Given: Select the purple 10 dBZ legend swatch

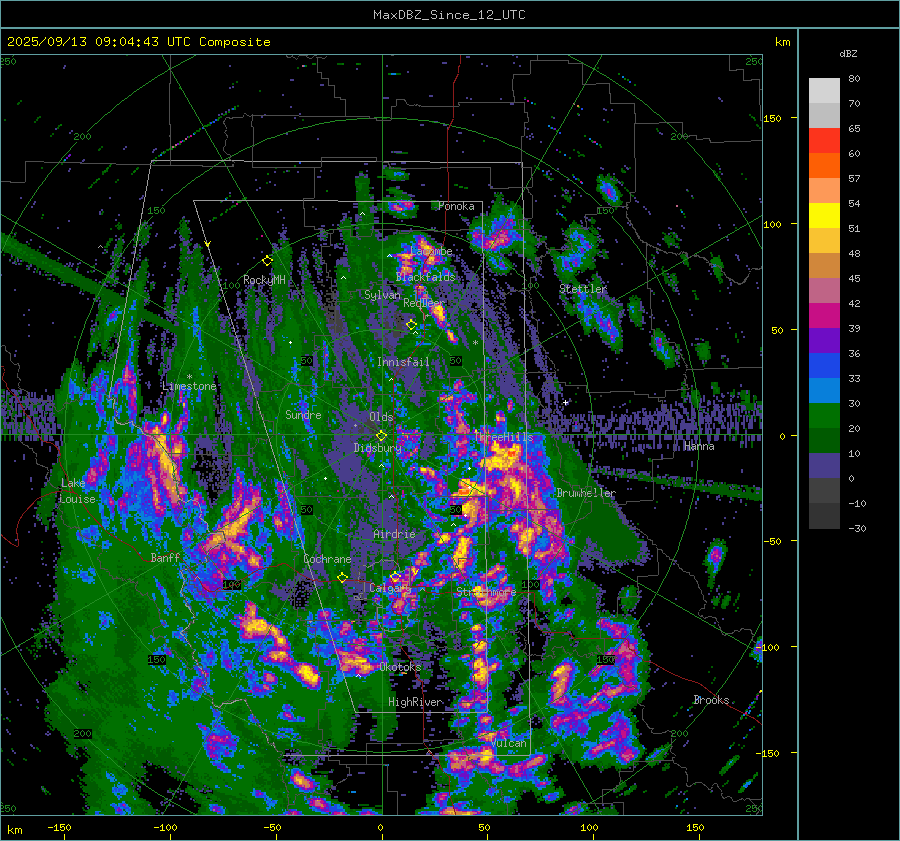Looking at the screenshot, I should pos(824,465).
